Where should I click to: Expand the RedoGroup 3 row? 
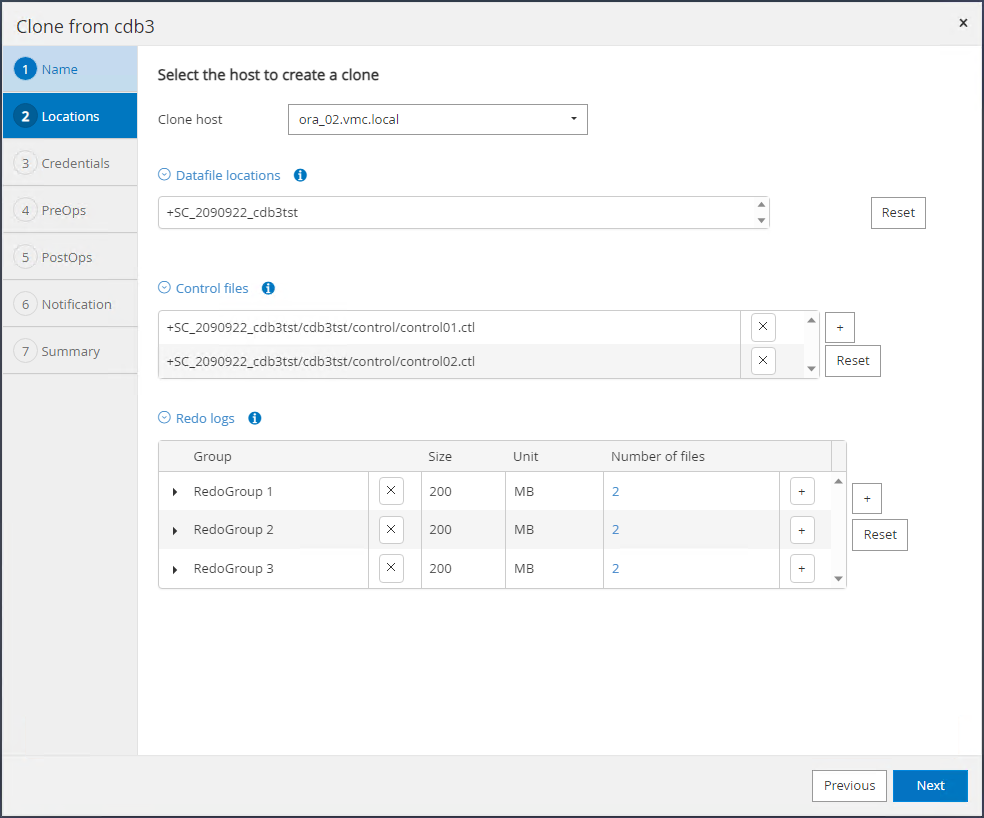[x=175, y=569]
